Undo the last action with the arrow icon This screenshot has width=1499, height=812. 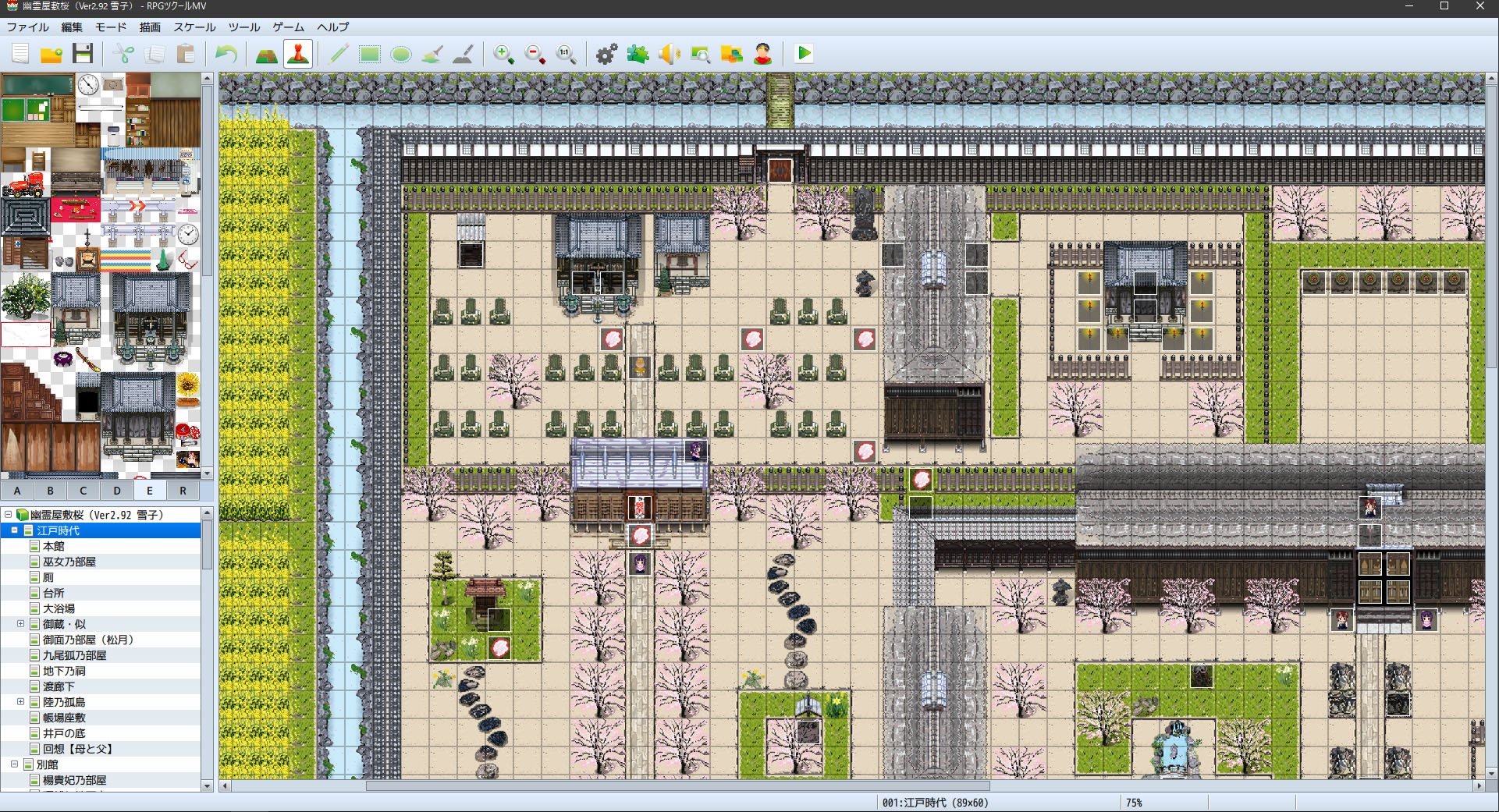pyautogui.click(x=226, y=54)
